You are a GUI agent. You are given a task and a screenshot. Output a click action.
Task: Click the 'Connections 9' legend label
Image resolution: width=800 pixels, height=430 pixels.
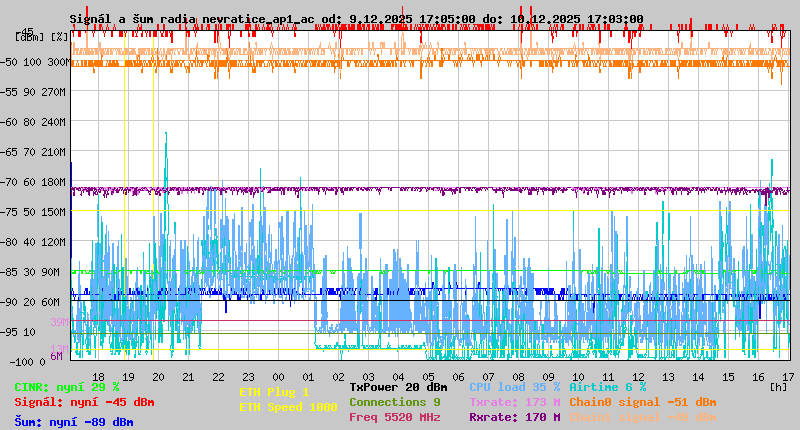tap(394, 402)
